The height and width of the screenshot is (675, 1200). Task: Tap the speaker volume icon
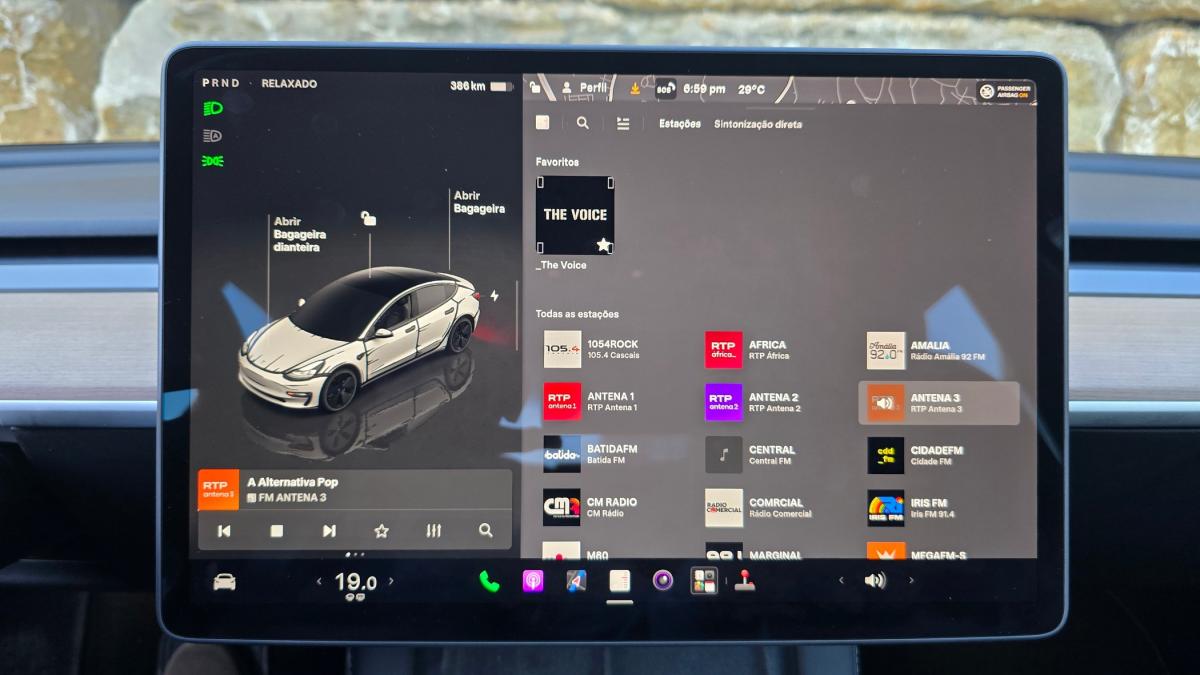[x=875, y=580]
